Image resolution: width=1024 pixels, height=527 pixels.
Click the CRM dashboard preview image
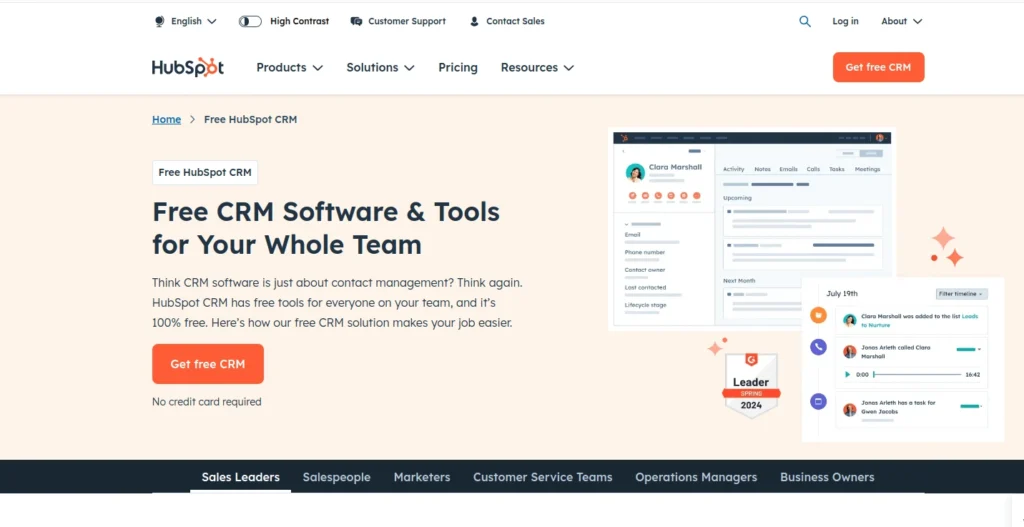[752, 229]
